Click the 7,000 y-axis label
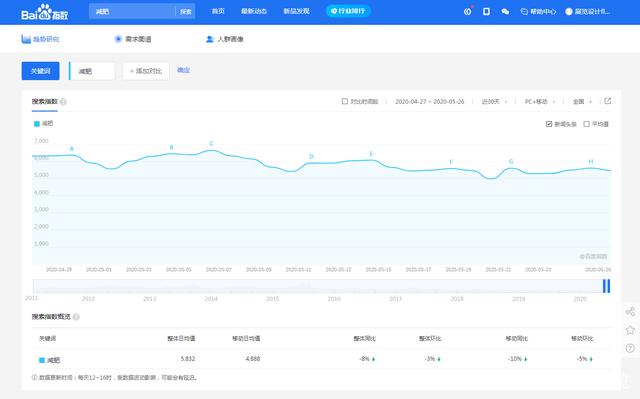640x399 pixels. [41, 141]
